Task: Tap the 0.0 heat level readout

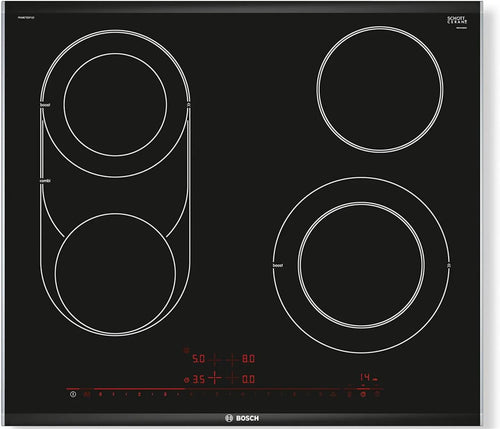Action: [x=248, y=379]
